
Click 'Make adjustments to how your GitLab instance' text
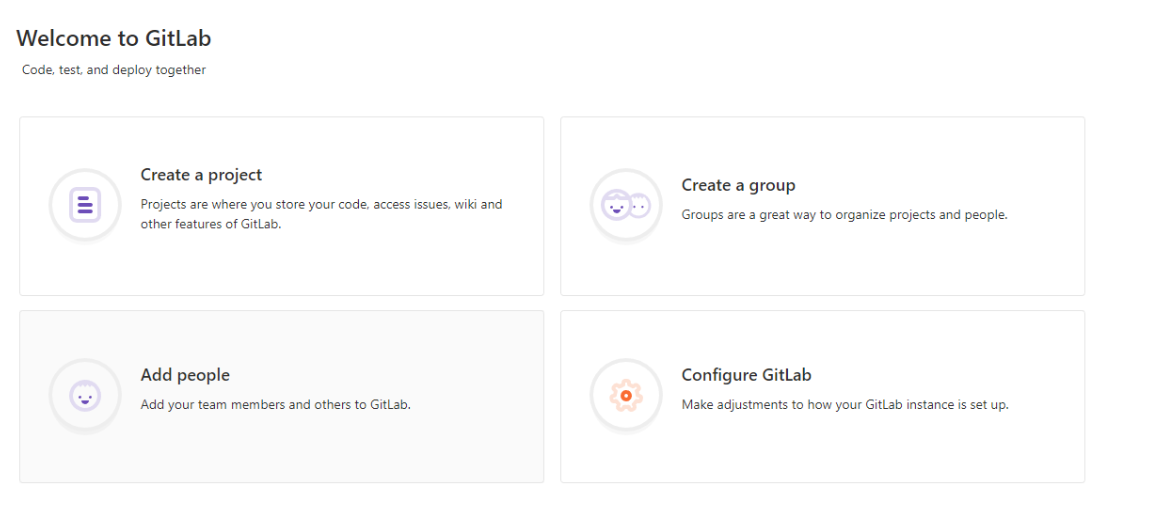845,406
